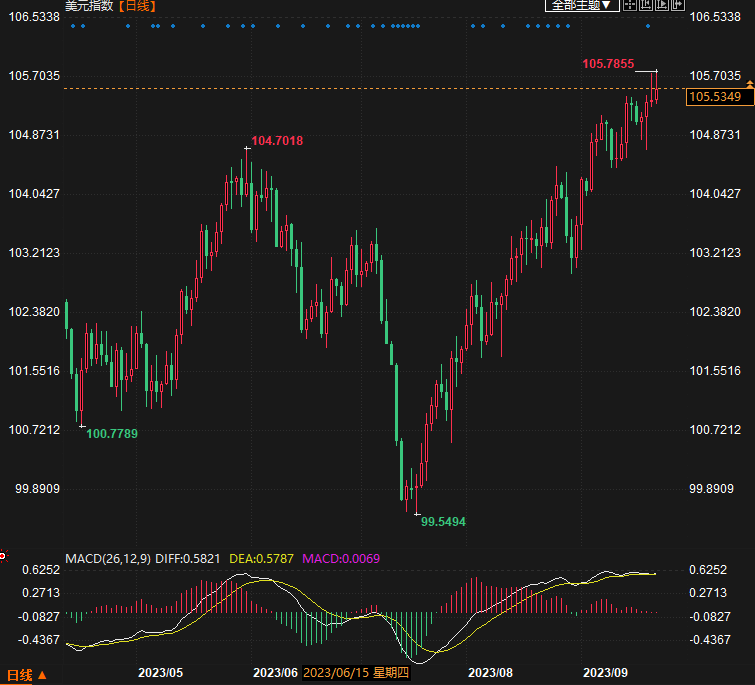
Task: Click the red indicator icon left of MACD panel
Action: click(3, 556)
